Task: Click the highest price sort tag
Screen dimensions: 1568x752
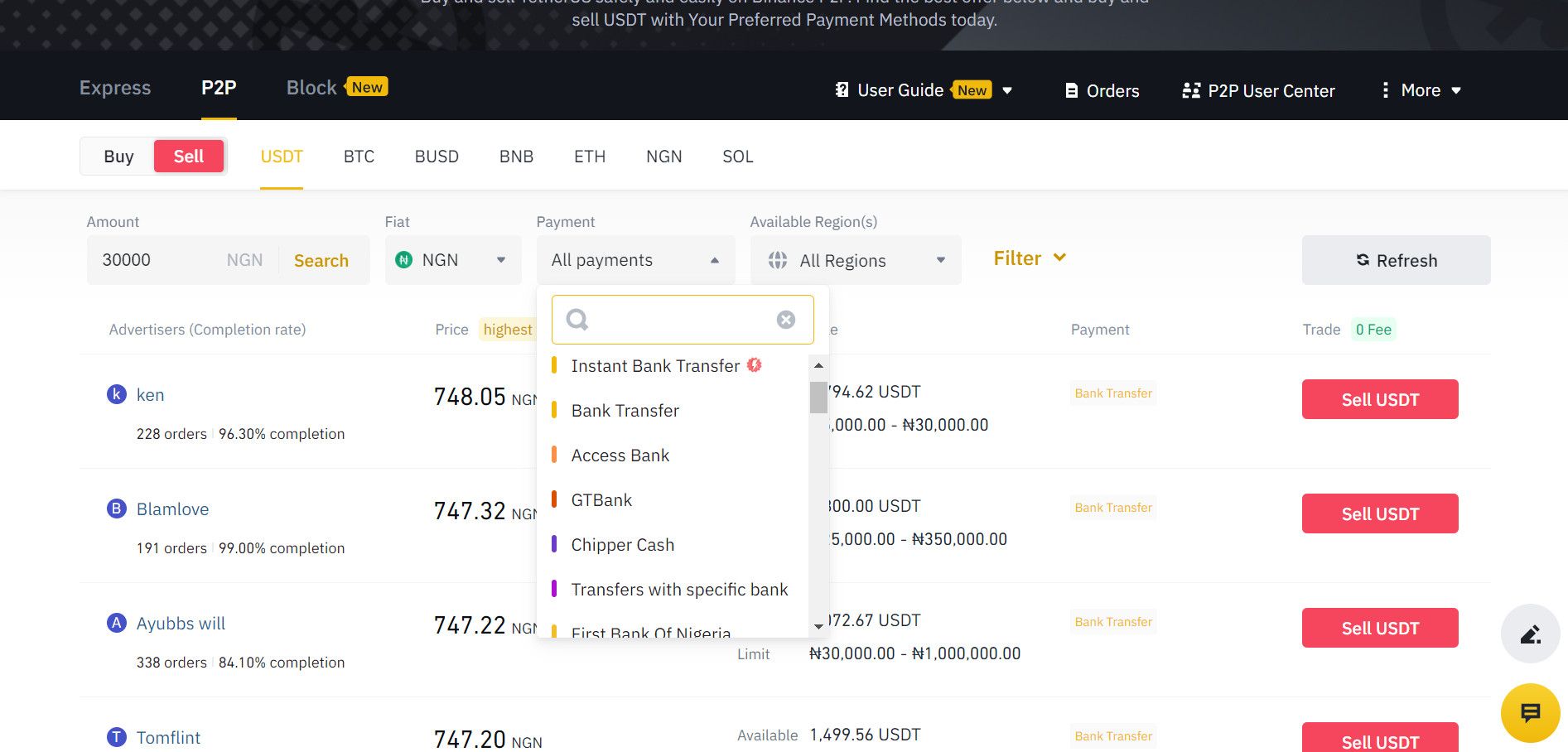Action: pos(507,330)
